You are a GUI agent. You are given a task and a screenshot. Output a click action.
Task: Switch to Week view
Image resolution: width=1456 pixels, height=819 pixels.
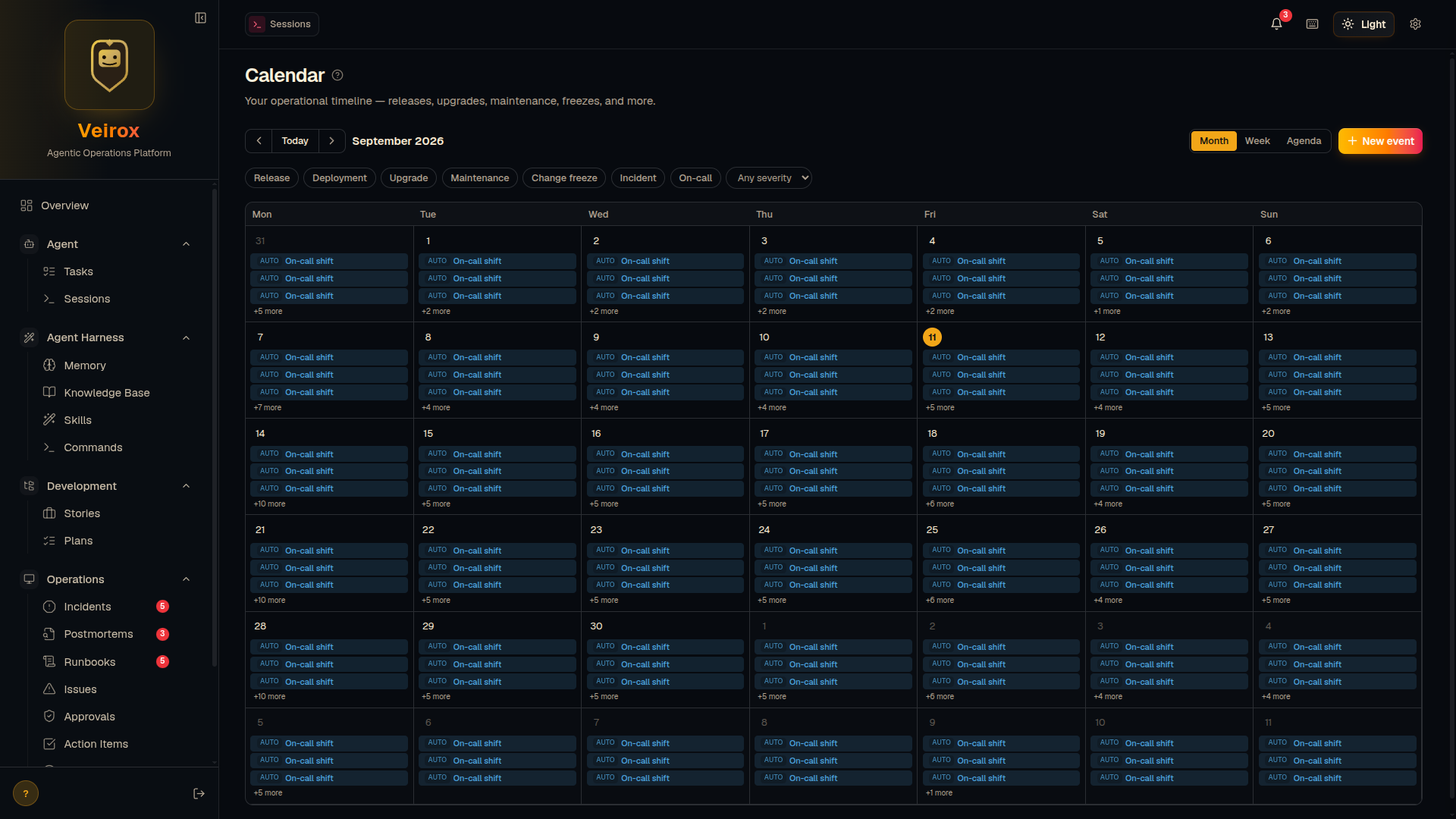point(1257,141)
